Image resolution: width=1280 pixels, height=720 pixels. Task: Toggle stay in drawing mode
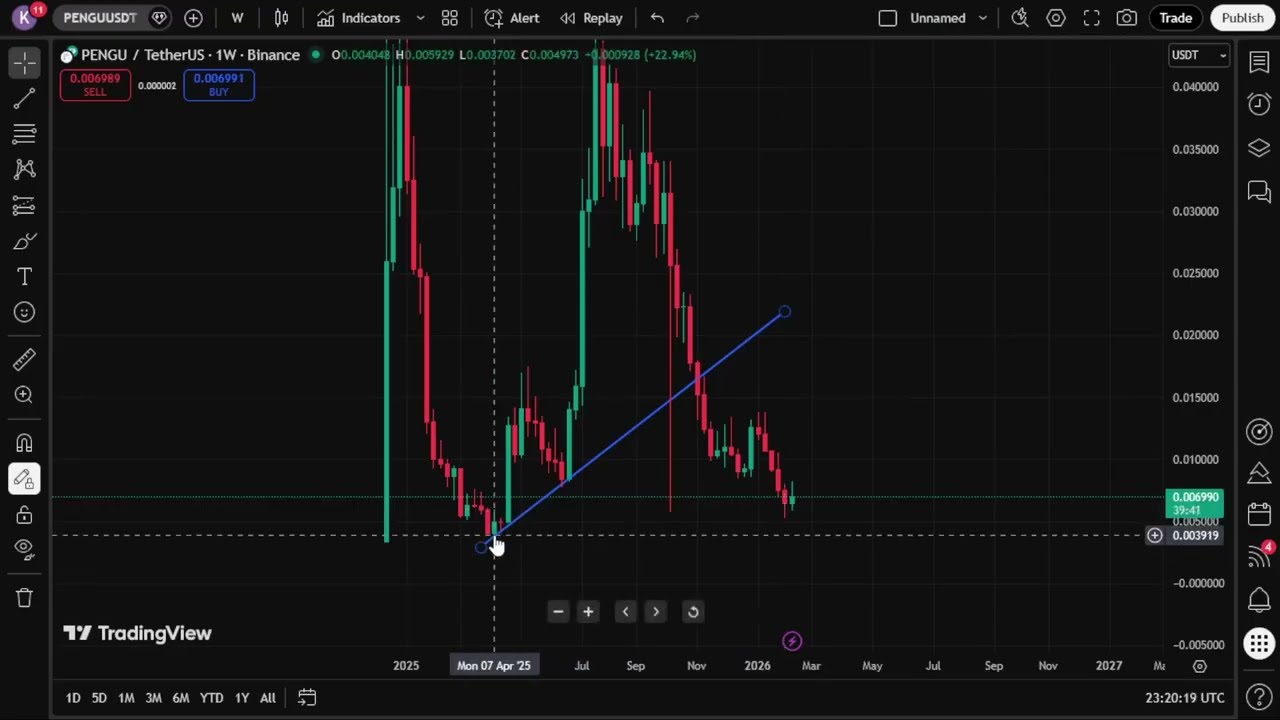pos(24,479)
